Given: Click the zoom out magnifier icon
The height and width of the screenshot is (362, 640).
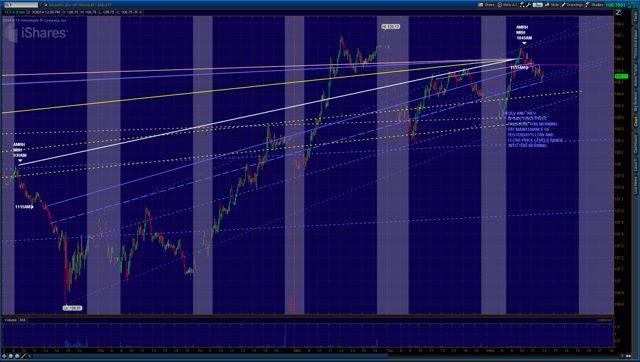Looking at the screenshot, I should tap(17, 356).
